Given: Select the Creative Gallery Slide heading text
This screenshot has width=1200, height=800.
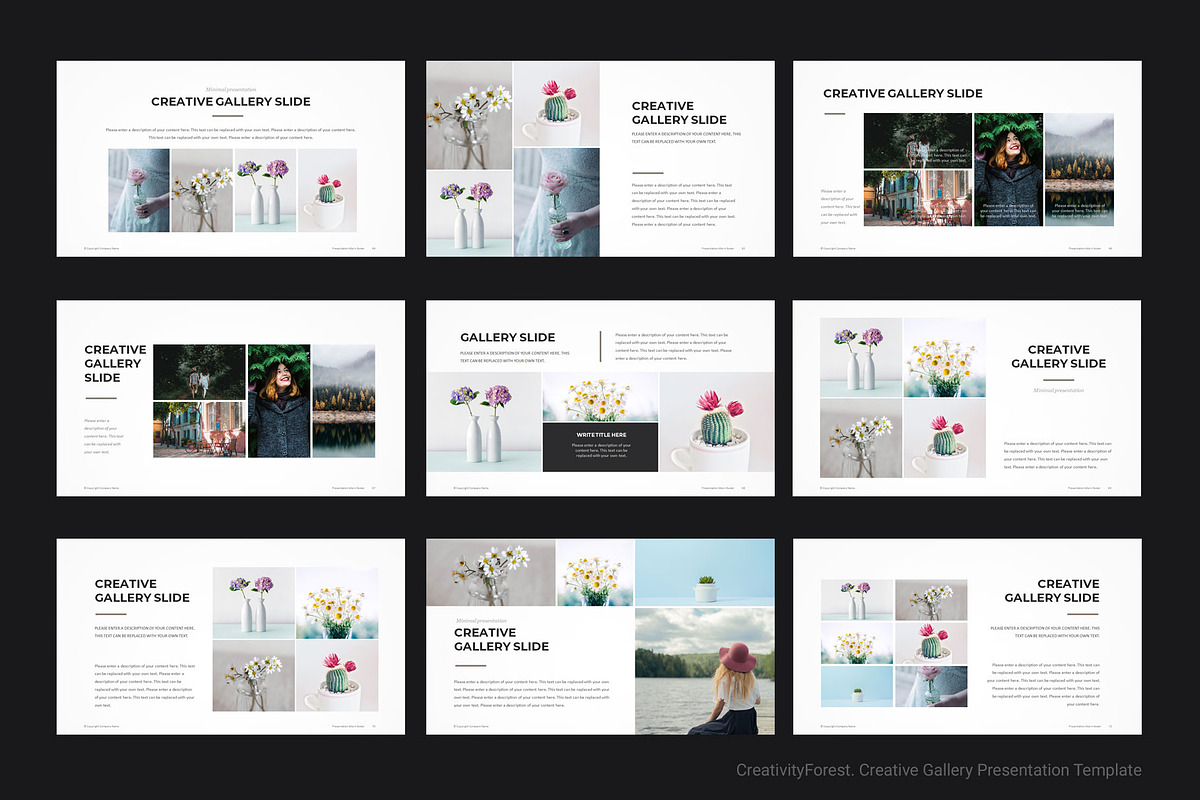Looking at the screenshot, I should pos(230,101).
